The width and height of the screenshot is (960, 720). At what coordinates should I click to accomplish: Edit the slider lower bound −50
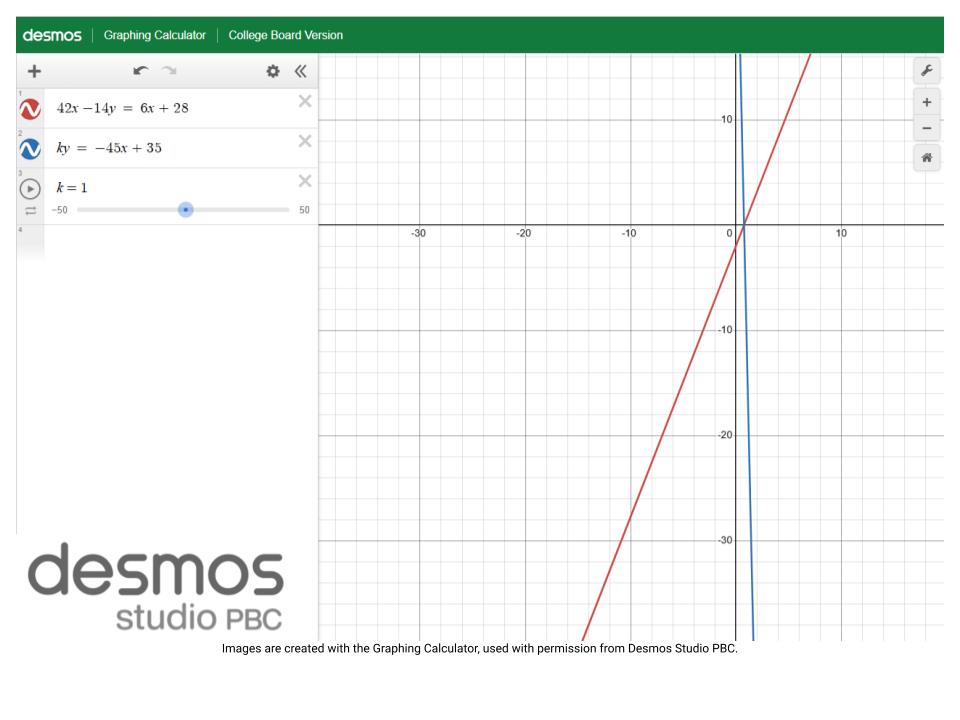click(x=59, y=210)
